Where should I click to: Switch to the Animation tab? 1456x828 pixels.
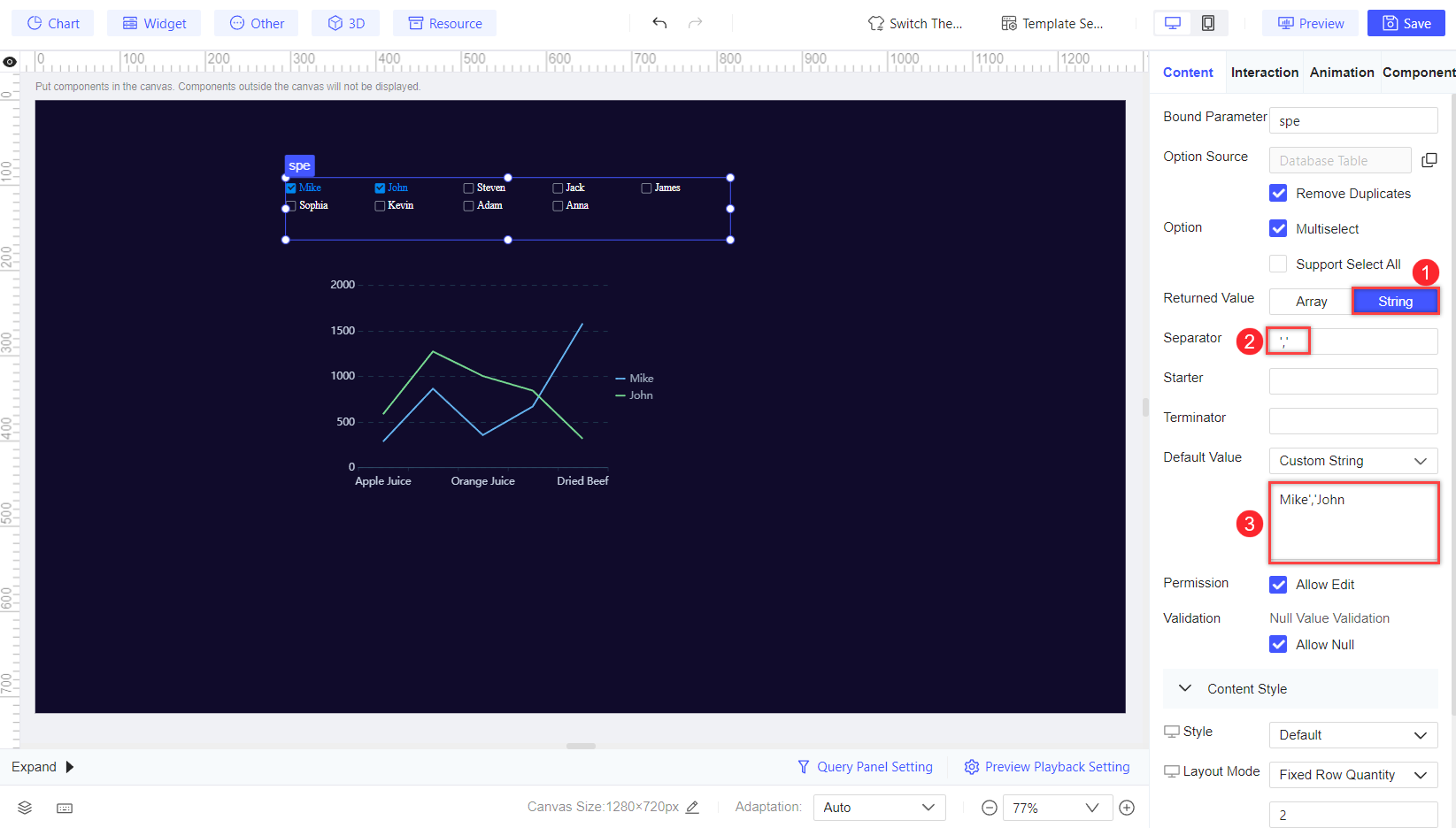click(1342, 73)
